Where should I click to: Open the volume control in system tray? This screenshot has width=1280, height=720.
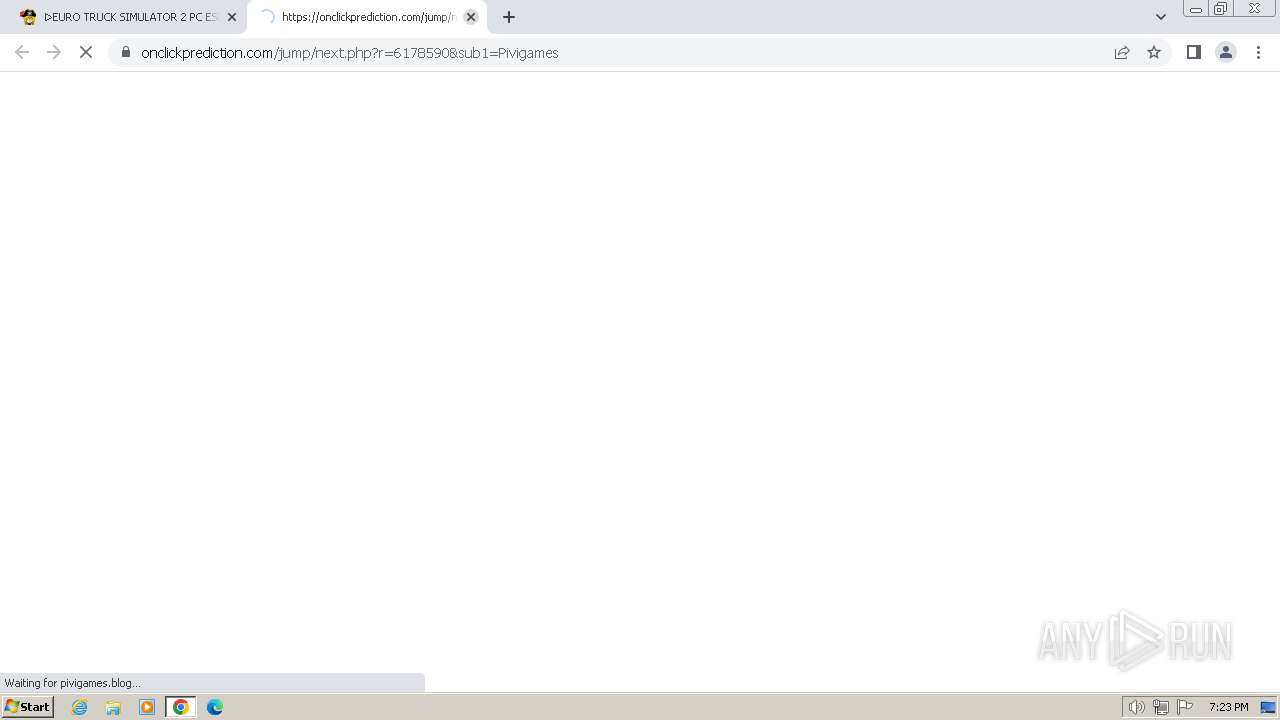point(1137,707)
